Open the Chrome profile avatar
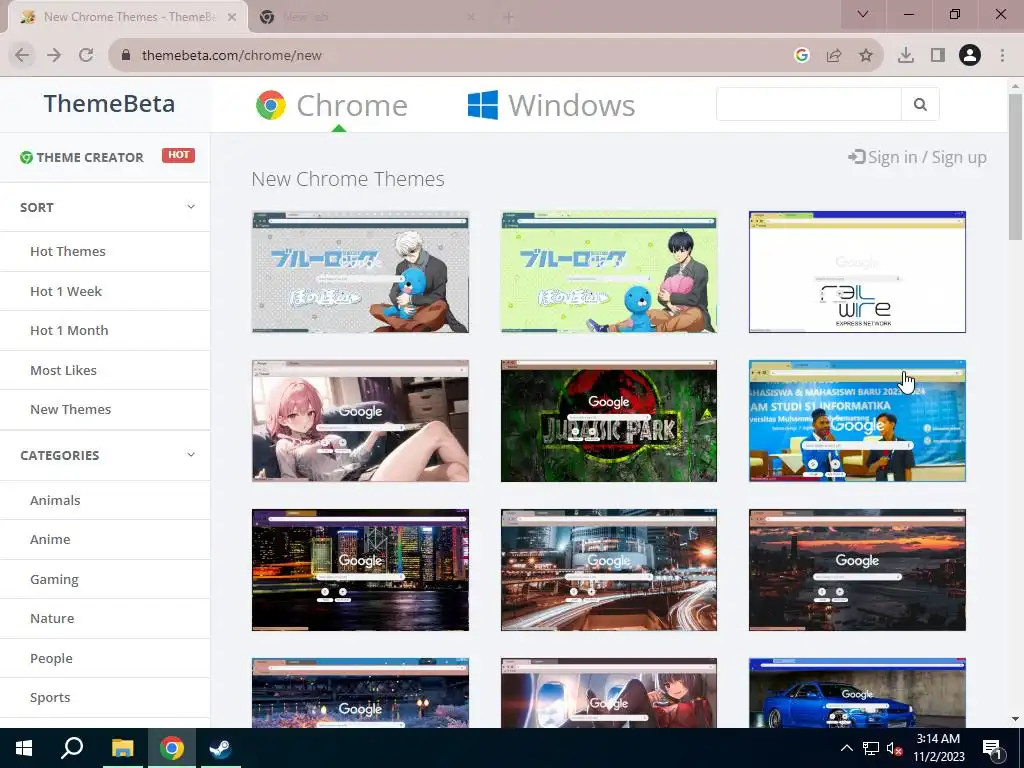Screen dimensions: 1024x768 coord(970,55)
